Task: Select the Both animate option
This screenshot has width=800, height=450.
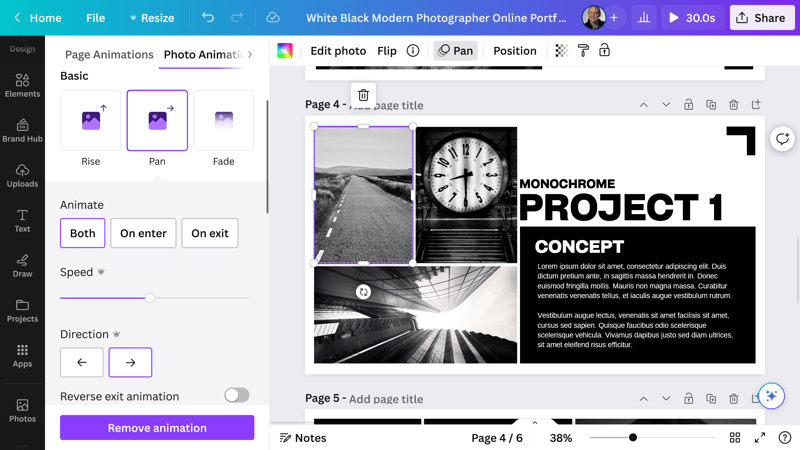Action: pos(83,233)
